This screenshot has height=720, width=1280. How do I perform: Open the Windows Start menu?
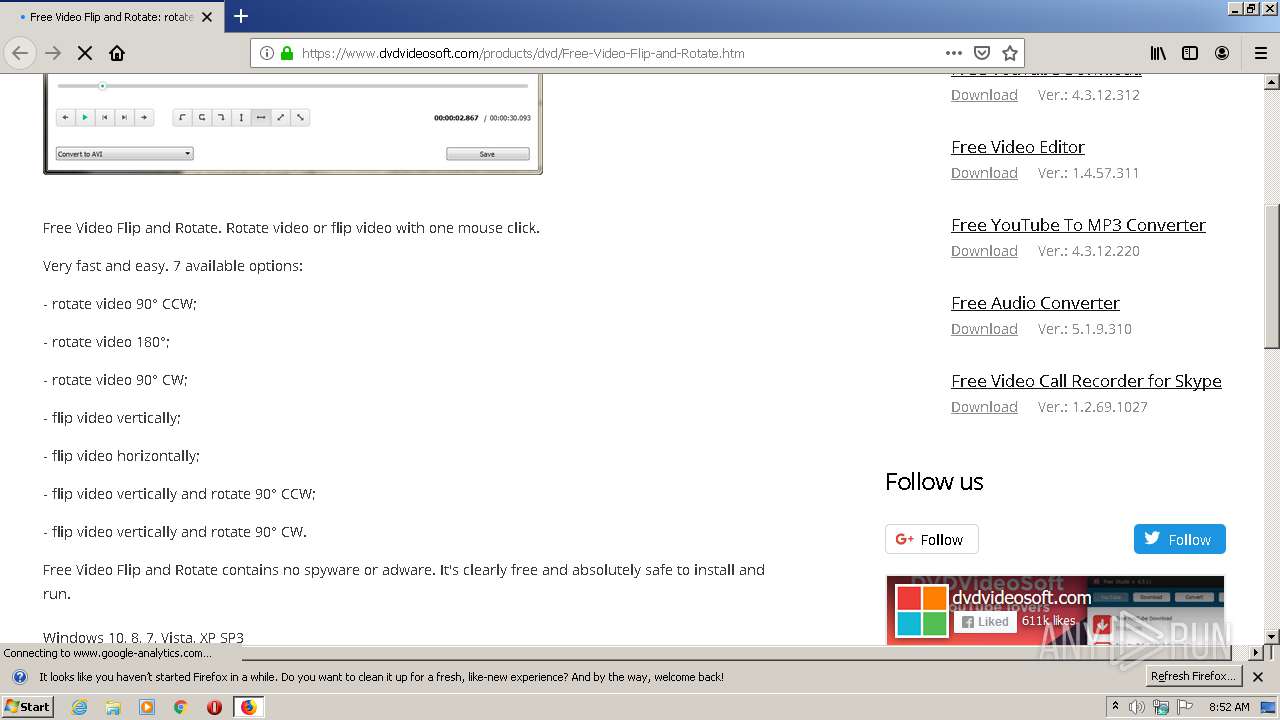(27, 706)
